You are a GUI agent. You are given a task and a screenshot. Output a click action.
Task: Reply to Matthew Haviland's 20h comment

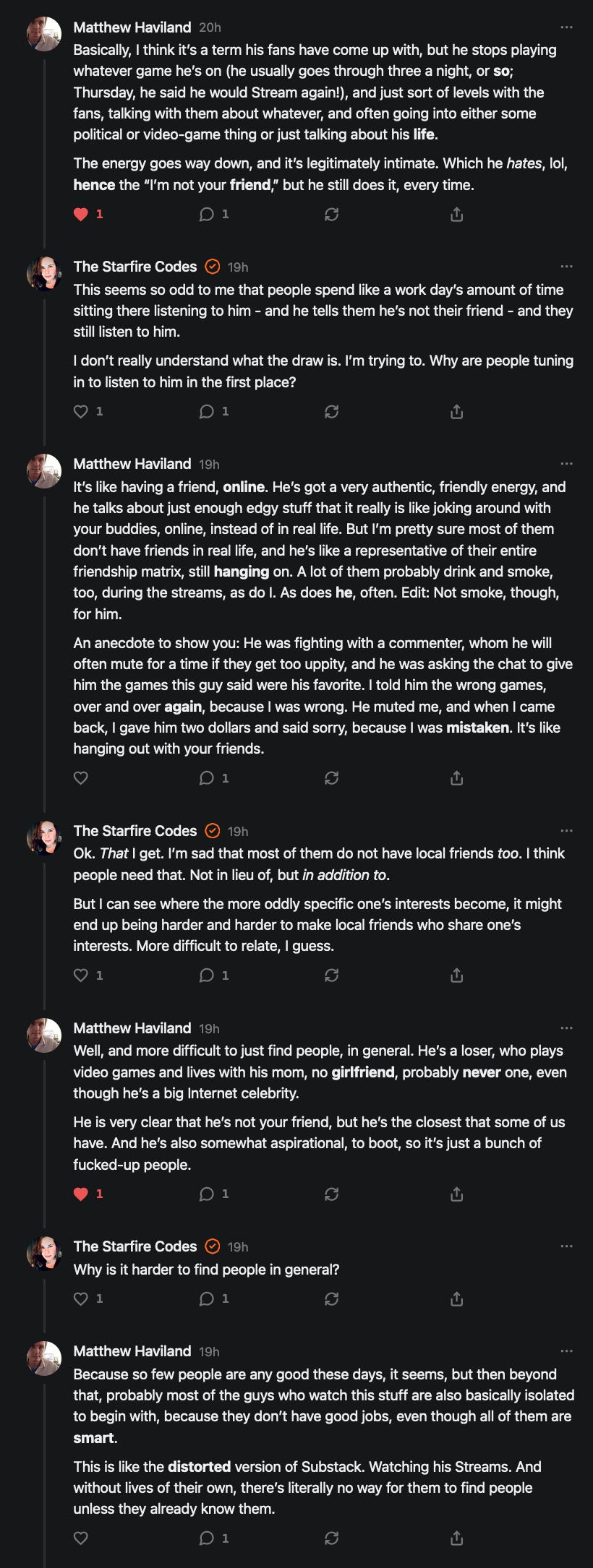pos(207,214)
